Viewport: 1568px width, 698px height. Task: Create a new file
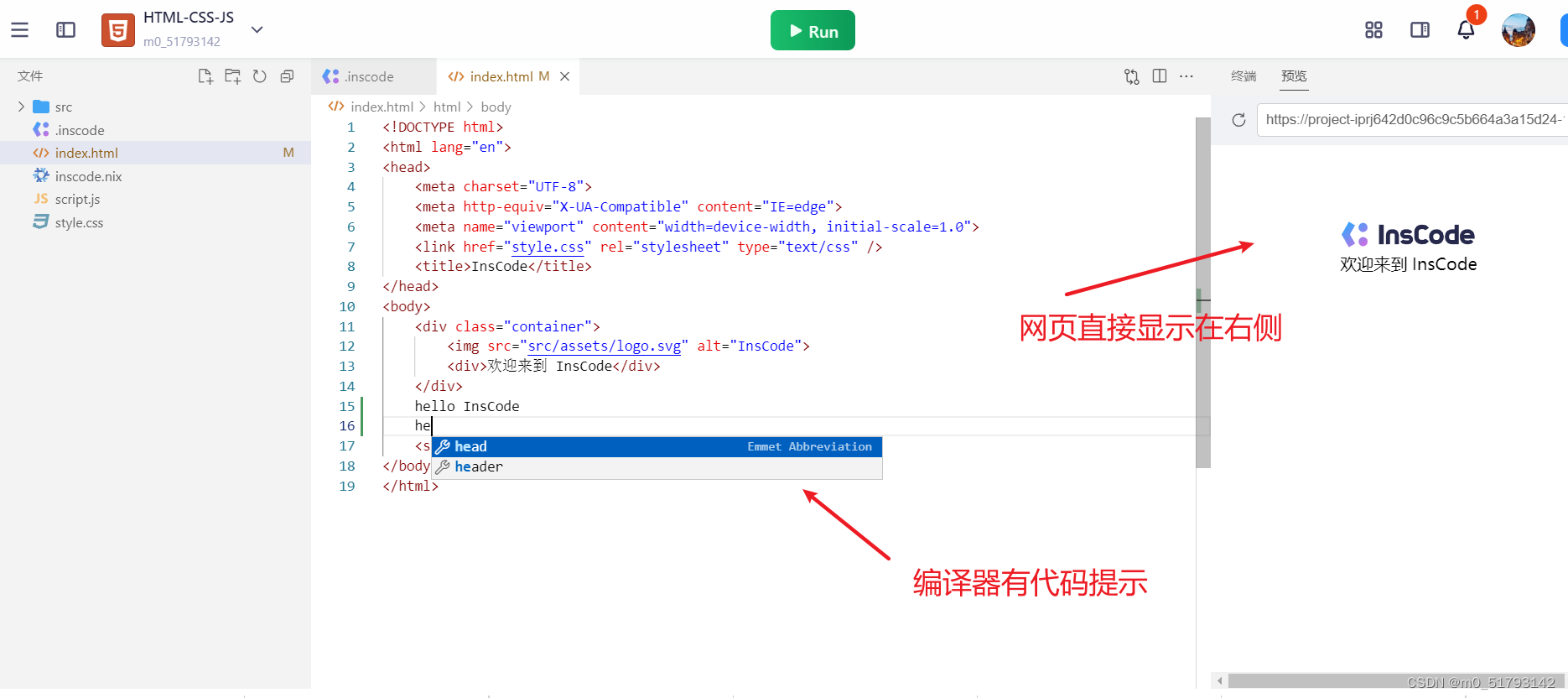tap(205, 76)
